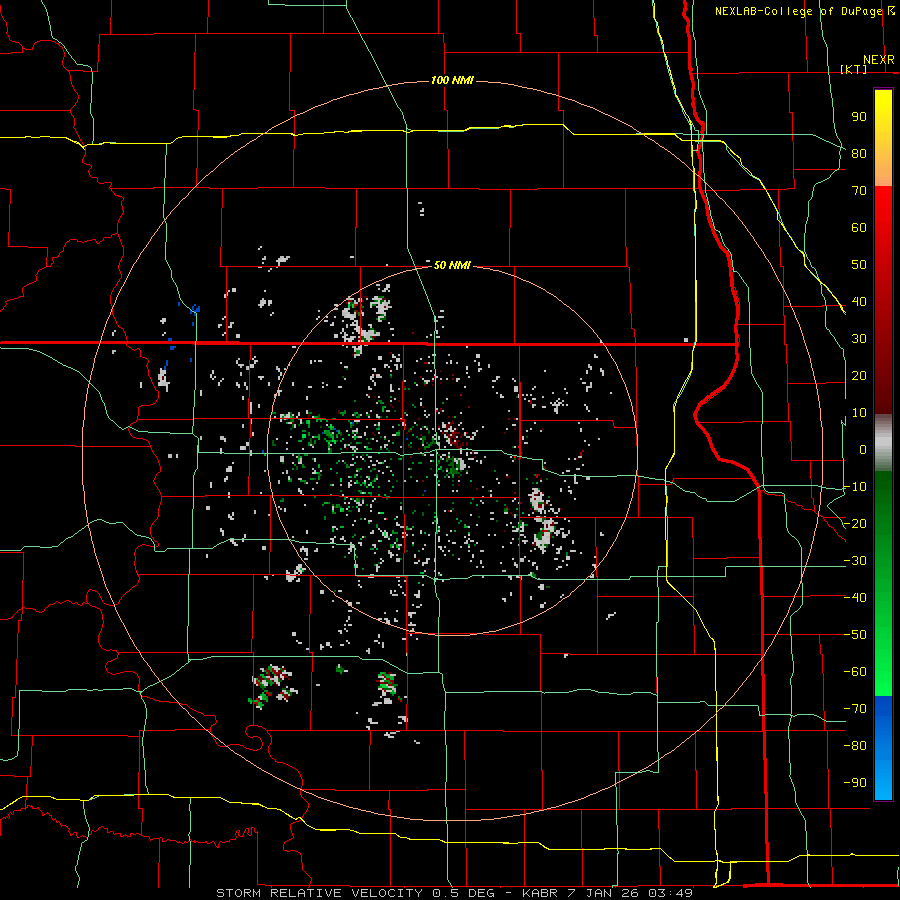
Task: Click the [KT] units label
Action: (x=854, y=69)
